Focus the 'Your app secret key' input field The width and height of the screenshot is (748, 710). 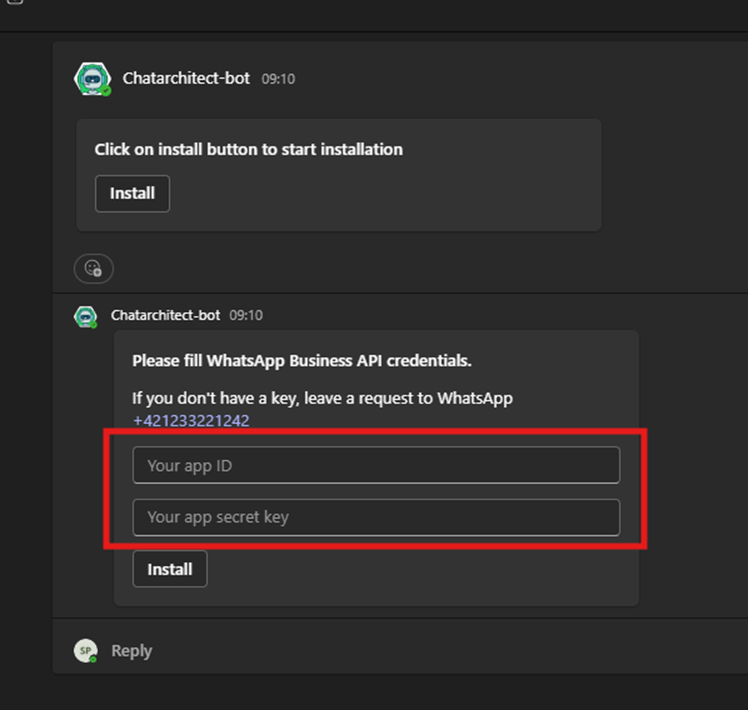pyautogui.click(x=376, y=517)
